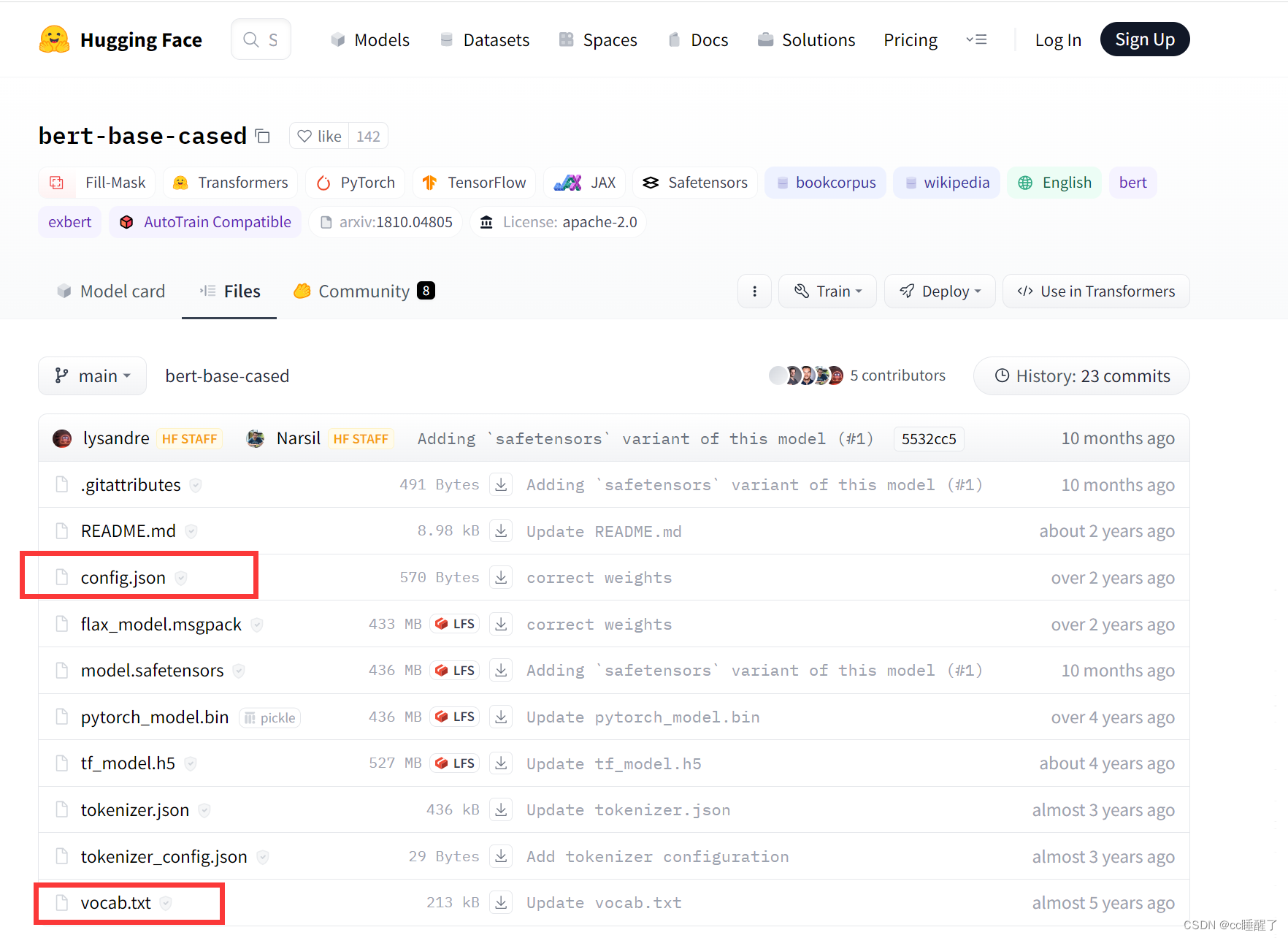Click the AutoTrain Compatible tag

point(205,222)
